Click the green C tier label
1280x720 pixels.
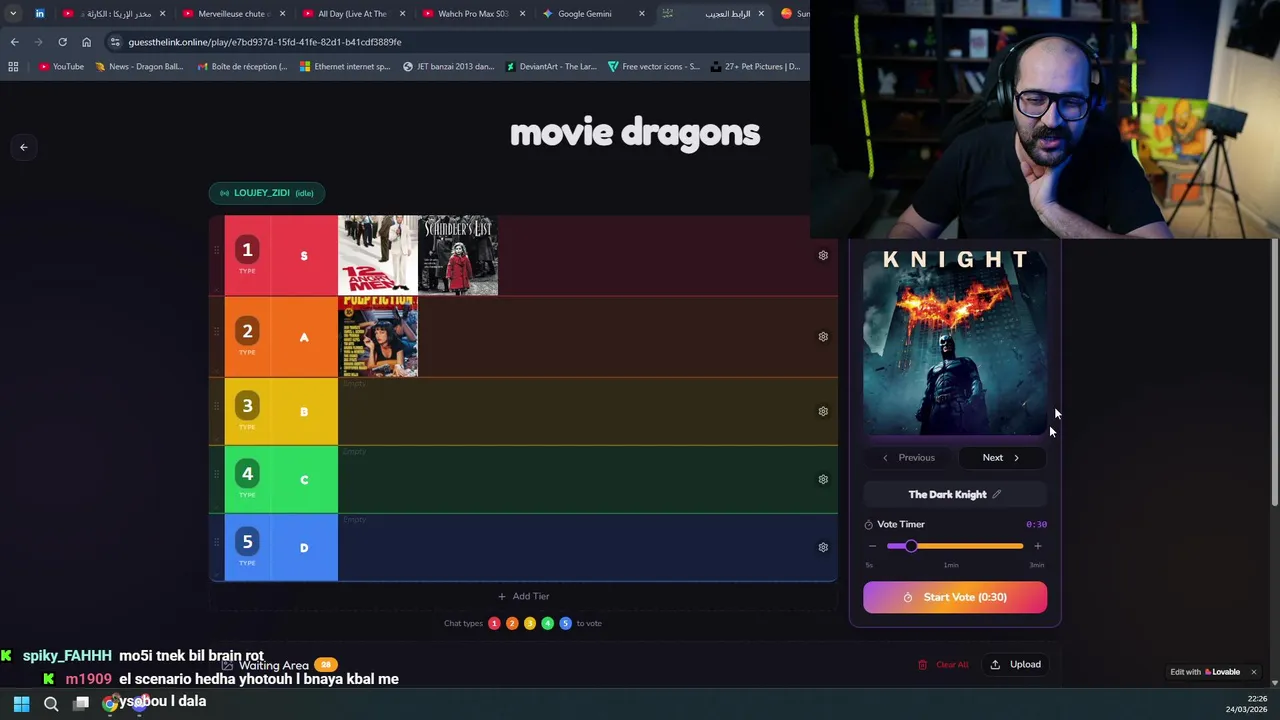coord(304,479)
